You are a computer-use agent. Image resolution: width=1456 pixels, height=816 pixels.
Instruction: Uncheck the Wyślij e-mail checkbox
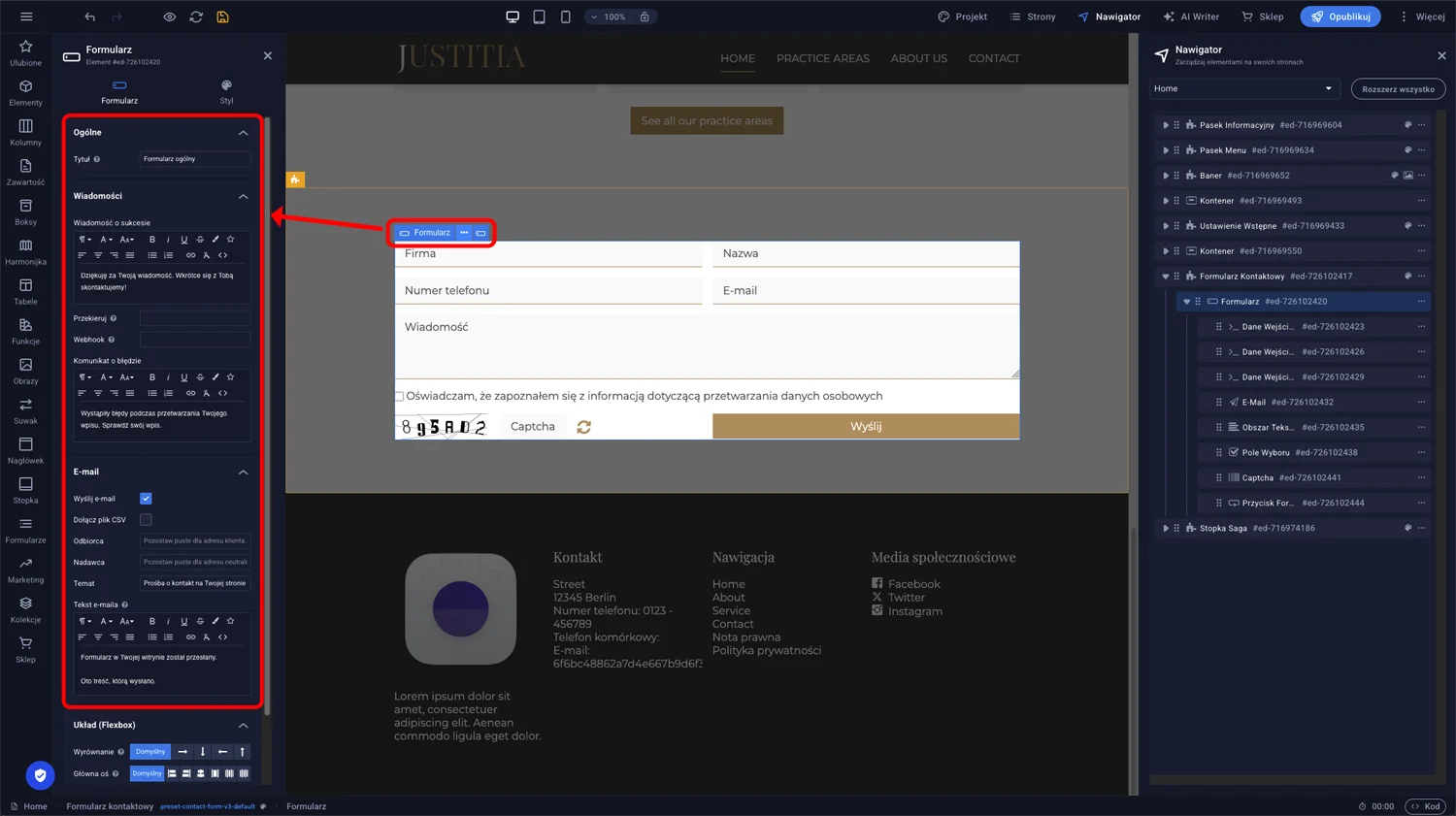[x=146, y=498]
